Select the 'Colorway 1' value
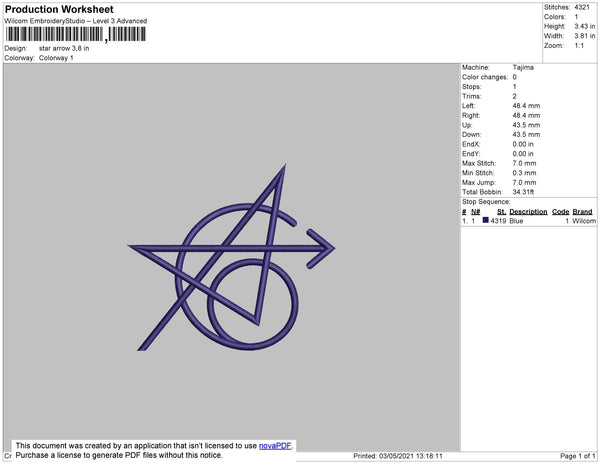The width and height of the screenshot is (600, 464). [56, 58]
